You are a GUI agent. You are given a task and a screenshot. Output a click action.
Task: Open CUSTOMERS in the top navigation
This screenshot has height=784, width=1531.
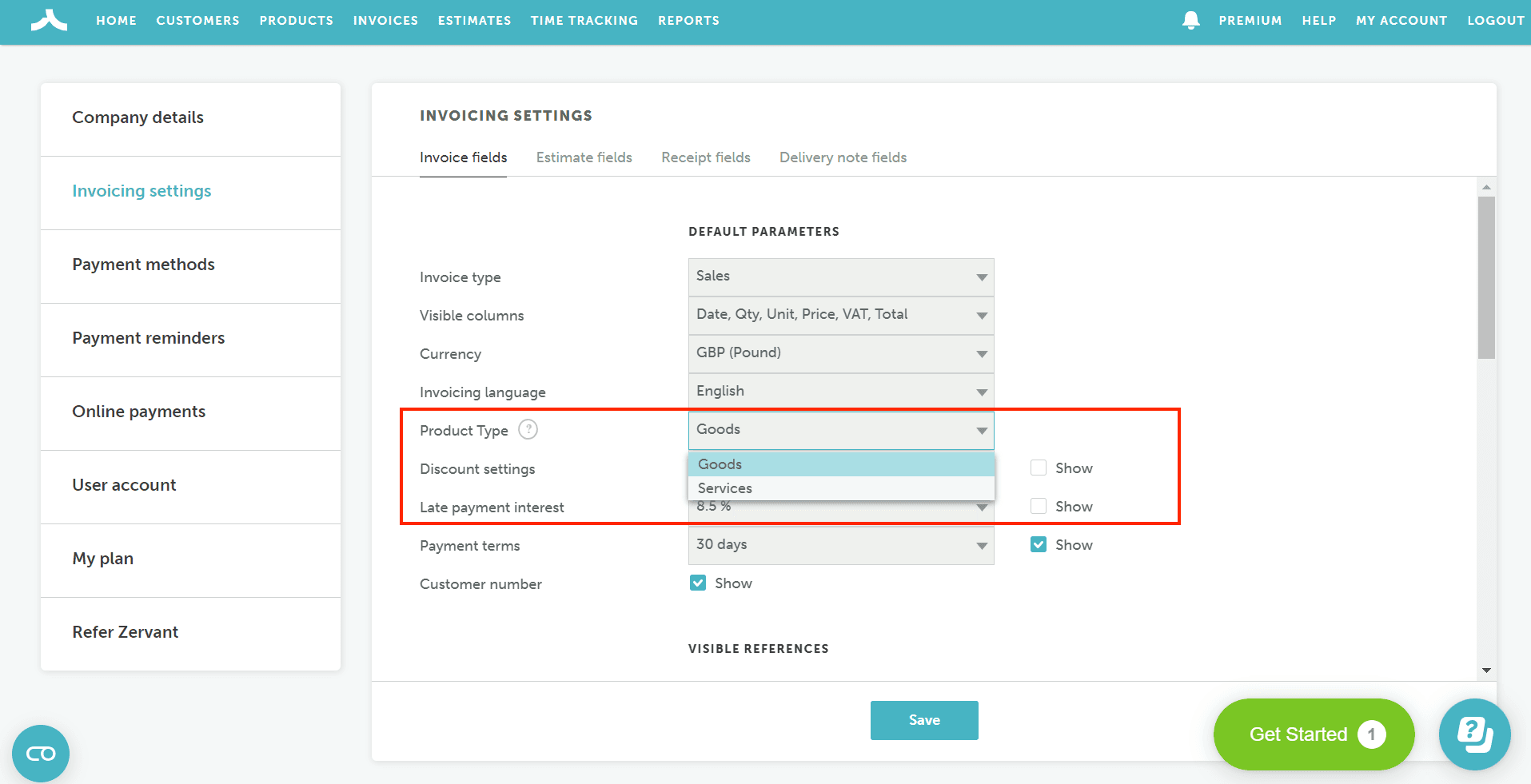click(197, 21)
